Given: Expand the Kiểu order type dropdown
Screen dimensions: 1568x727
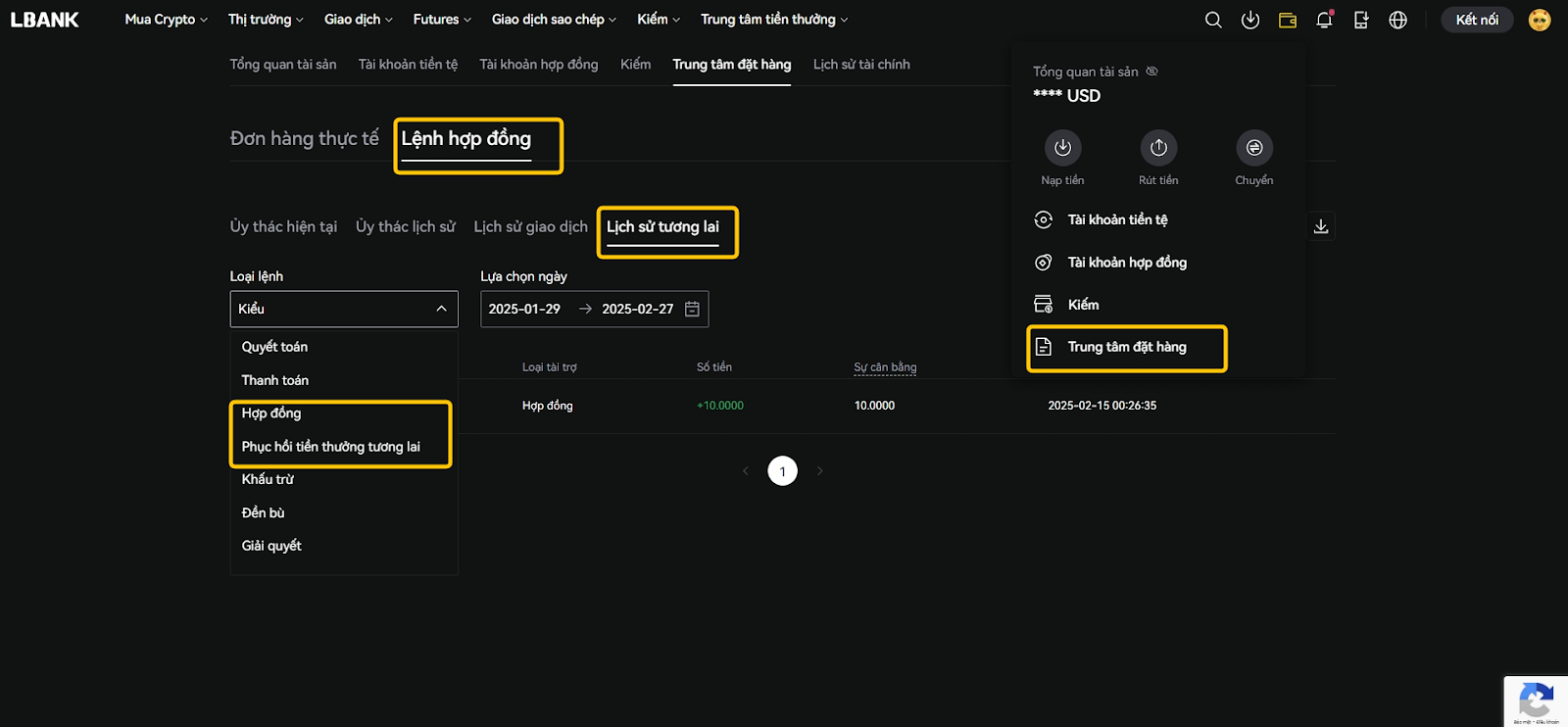Looking at the screenshot, I should click(343, 309).
